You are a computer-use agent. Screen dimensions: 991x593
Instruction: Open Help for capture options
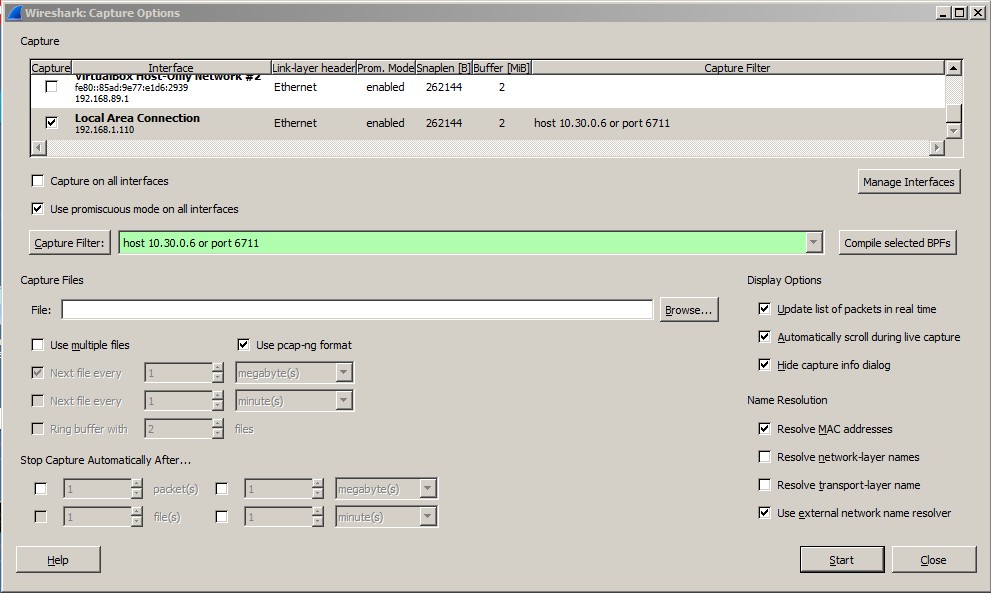pos(58,559)
